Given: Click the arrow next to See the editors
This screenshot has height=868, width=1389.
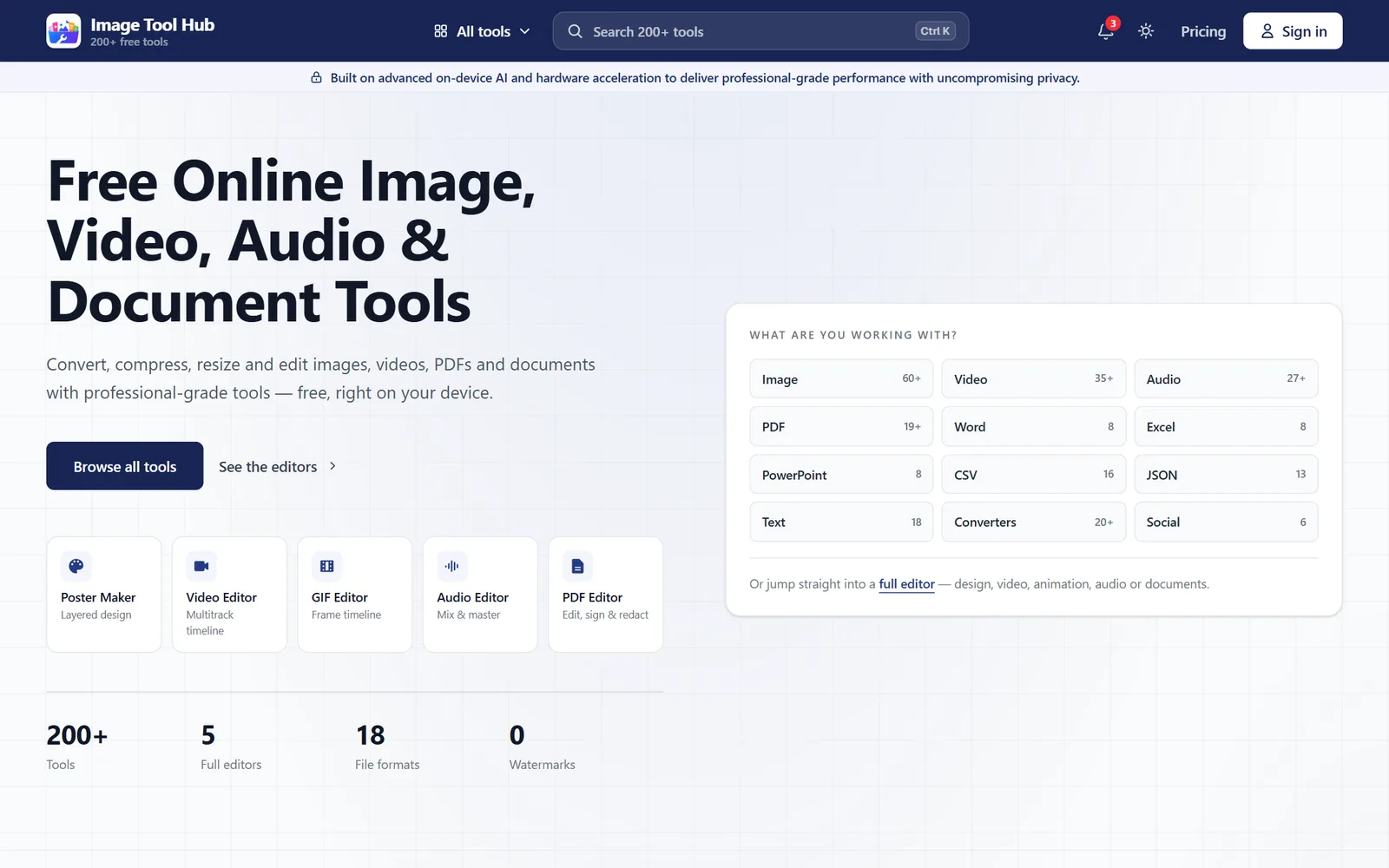Looking at the screenshot, I should pos(332,466).
